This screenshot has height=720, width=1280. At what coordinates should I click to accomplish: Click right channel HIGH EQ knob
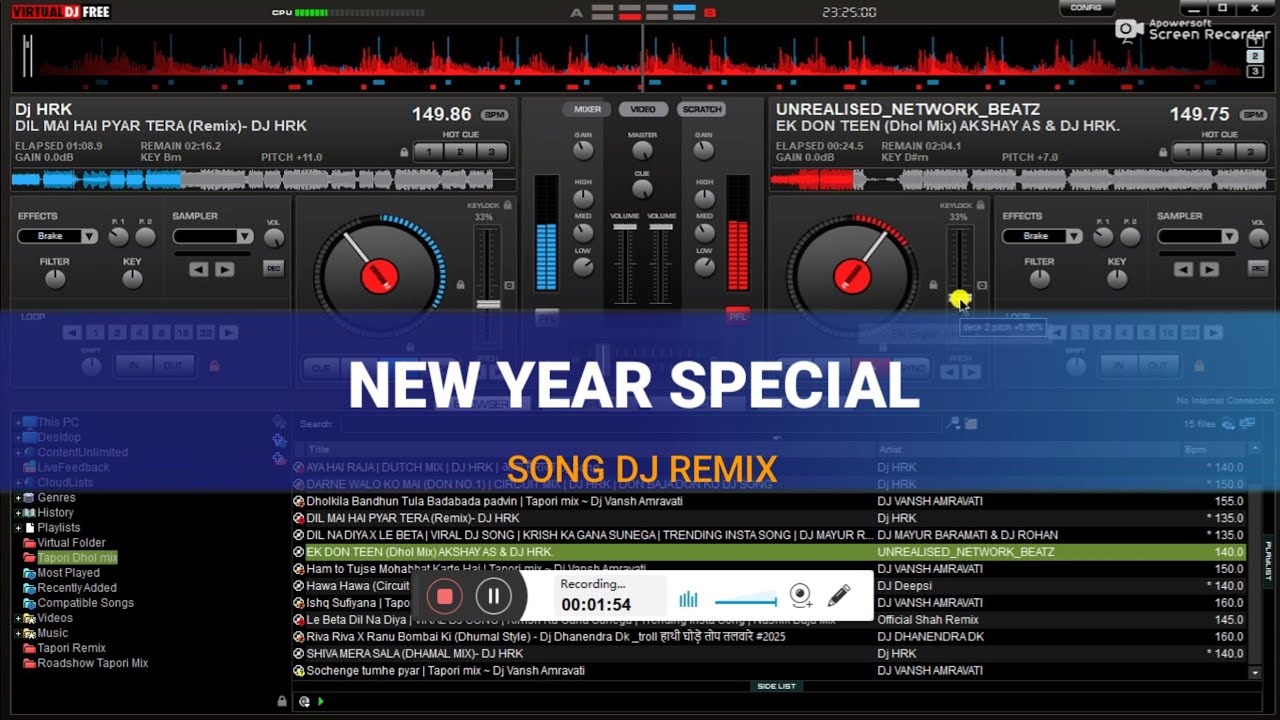point(704,198)
